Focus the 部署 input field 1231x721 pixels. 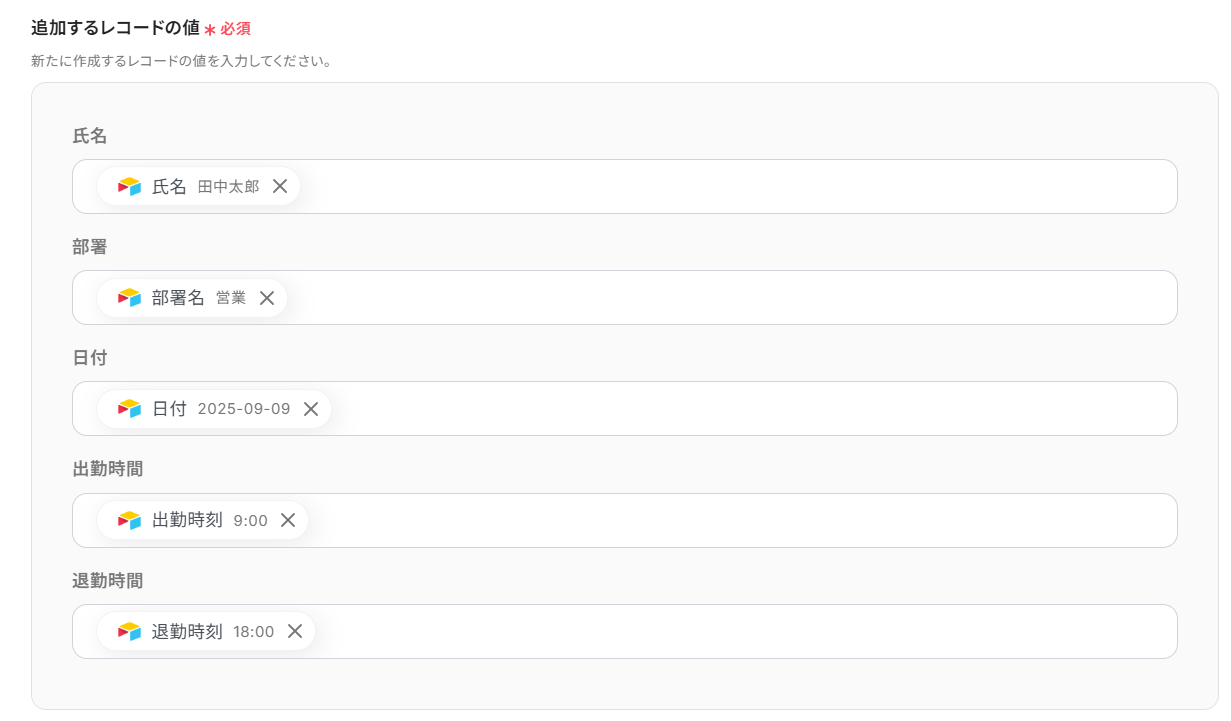pos(700,298)
